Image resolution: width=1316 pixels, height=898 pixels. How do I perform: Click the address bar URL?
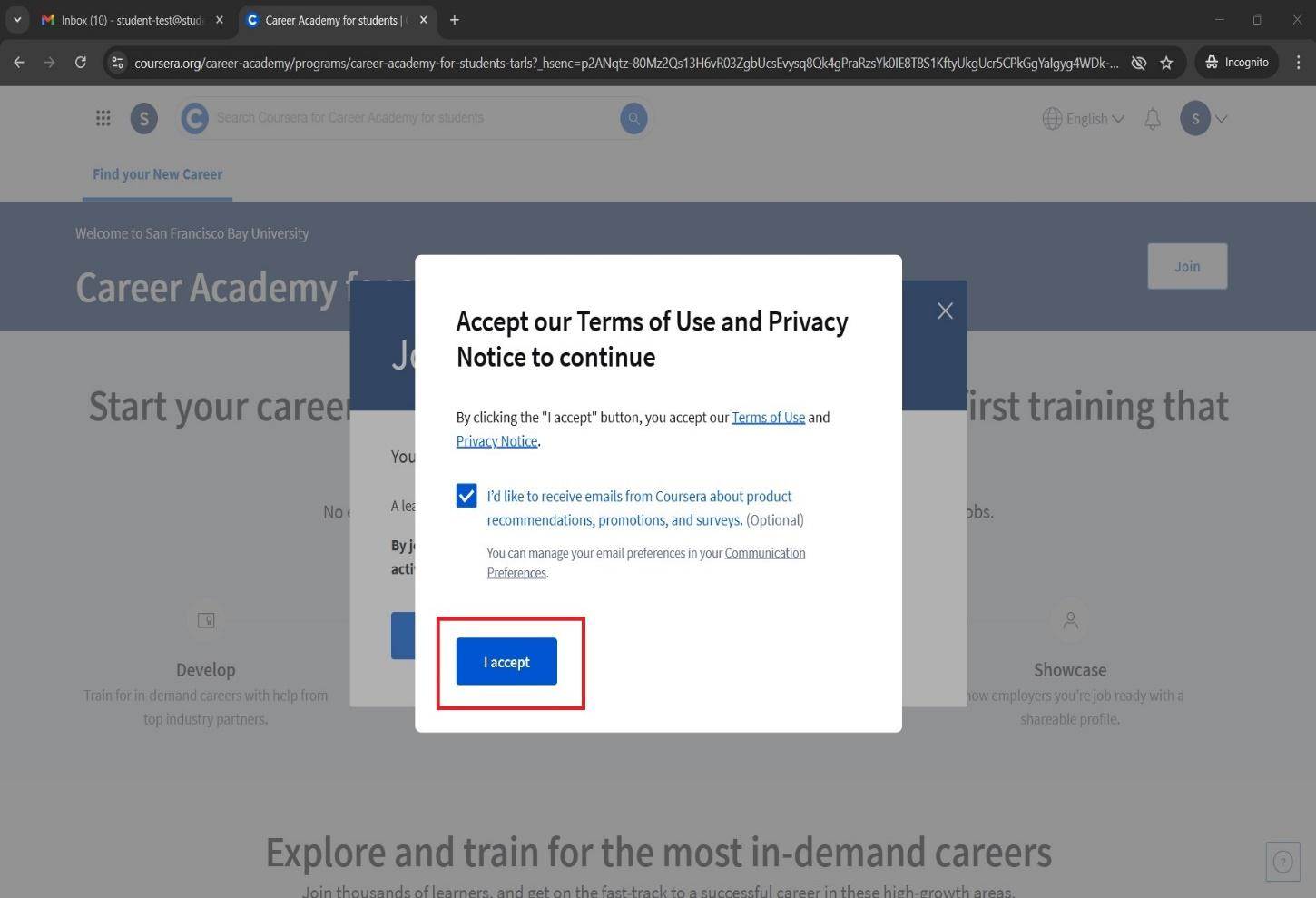626,63
